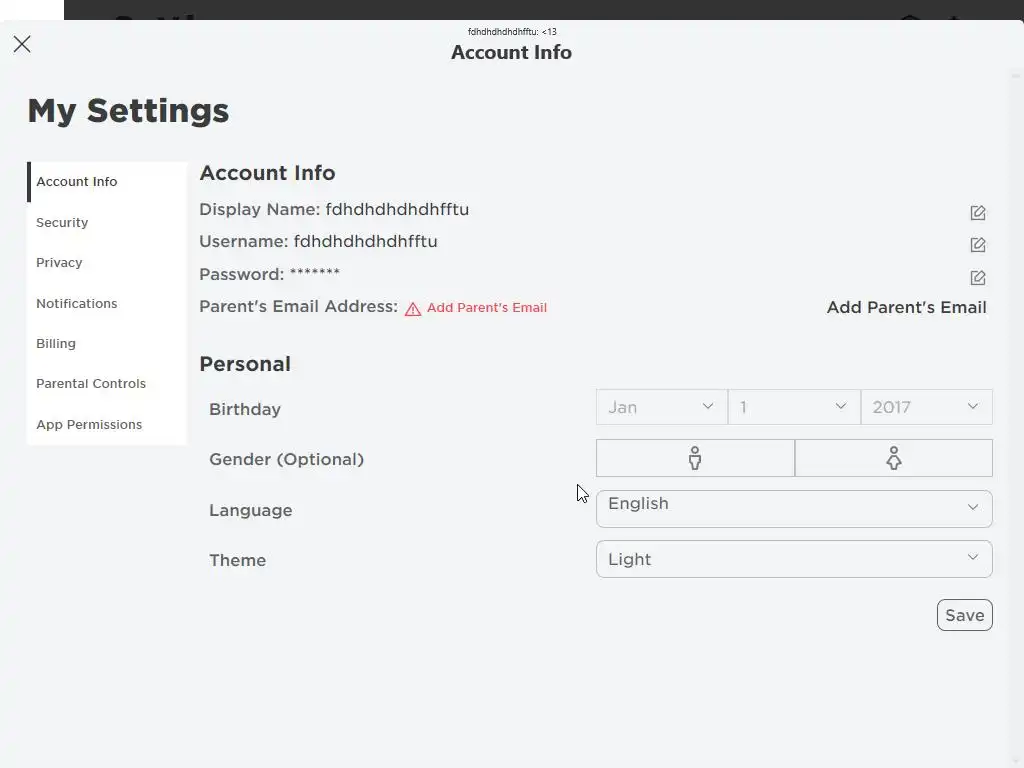Click the red warning triangle icon

coord(413,309)
